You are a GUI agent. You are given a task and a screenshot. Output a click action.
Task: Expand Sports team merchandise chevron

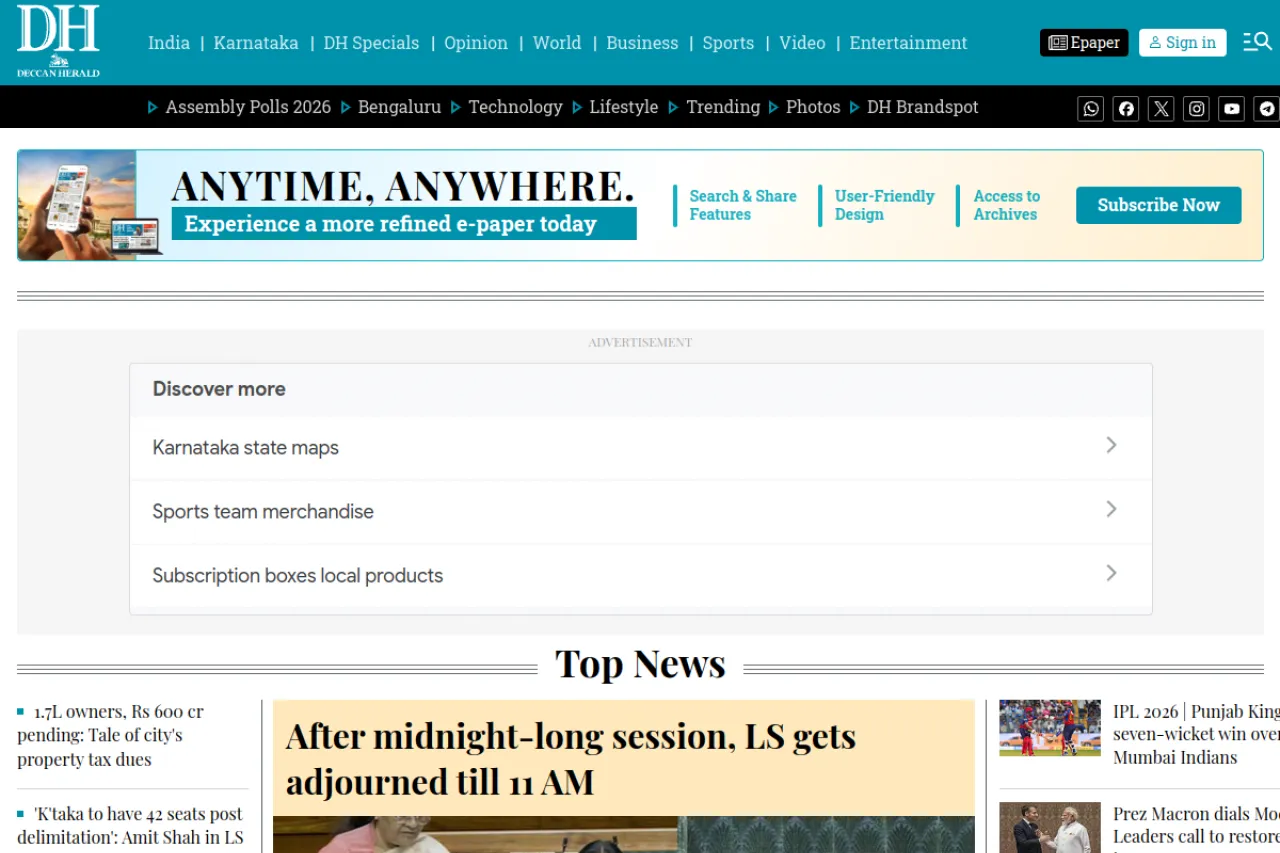(x=1111, y=509)
